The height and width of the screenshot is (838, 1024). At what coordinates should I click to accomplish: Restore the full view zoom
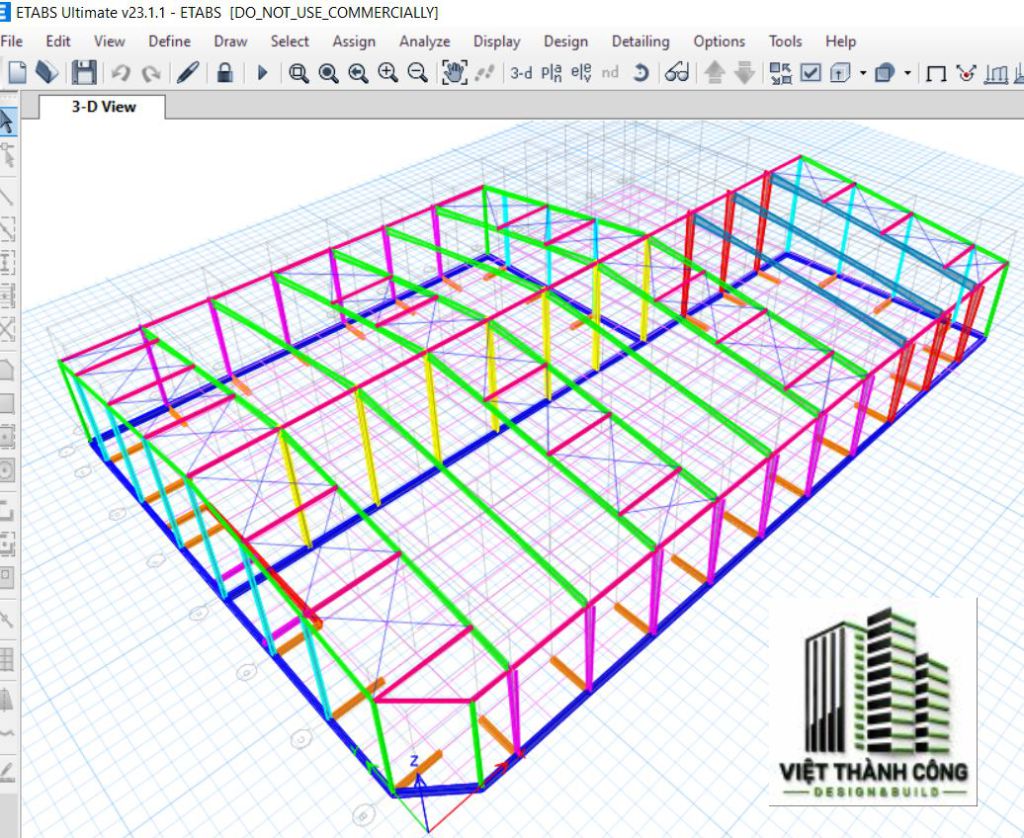pyautogui.click(x=328, y=73)
